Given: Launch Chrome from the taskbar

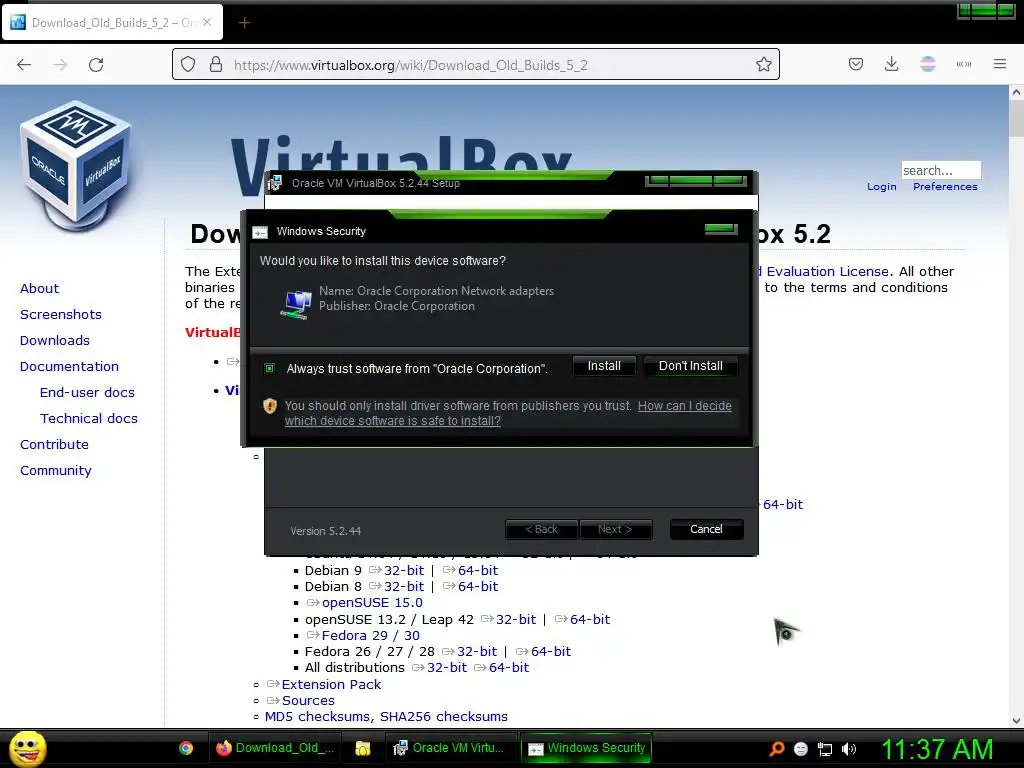Looking at the screenshot, I should 186,748.
